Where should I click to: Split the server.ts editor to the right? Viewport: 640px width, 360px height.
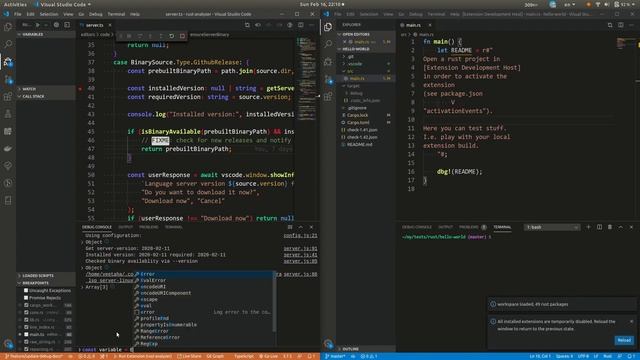pyautogui.click(x=300, y=25)
